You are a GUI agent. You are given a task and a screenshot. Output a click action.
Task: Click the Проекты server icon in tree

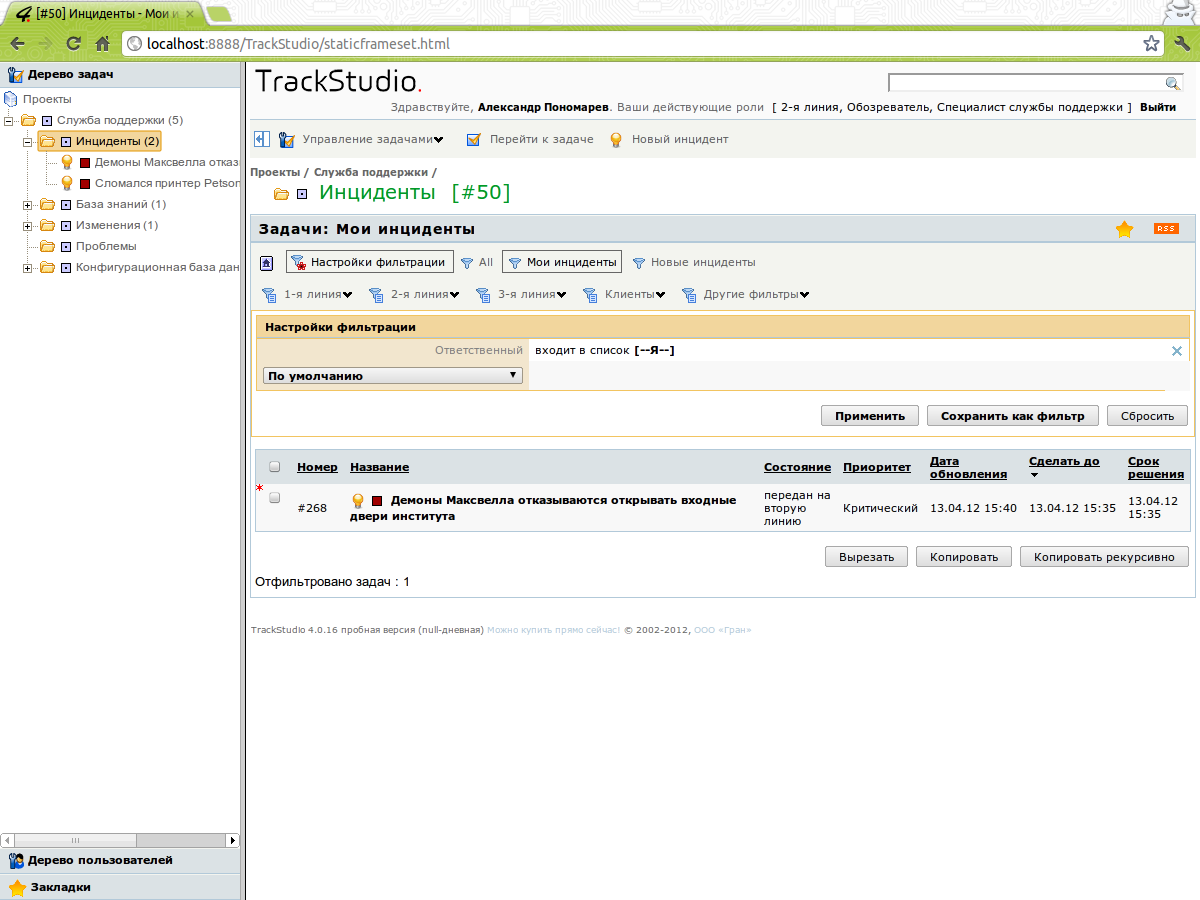pos(11,99)
